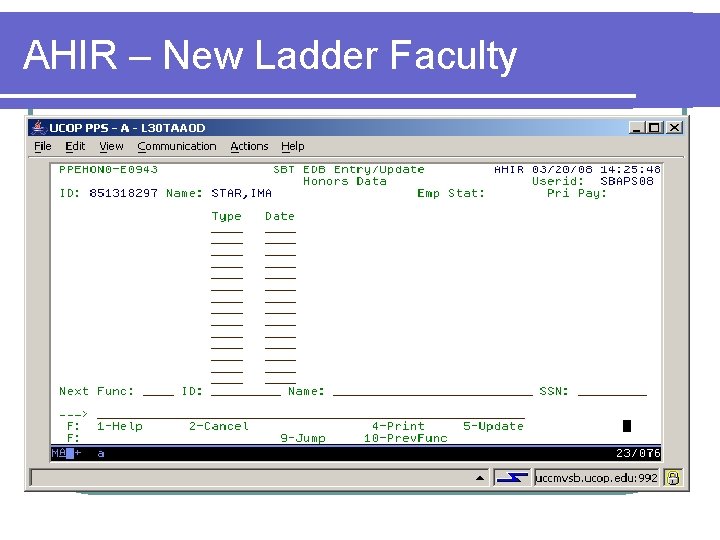
Task: Click the small up arrow in status bar
Action: pos(480,478)
